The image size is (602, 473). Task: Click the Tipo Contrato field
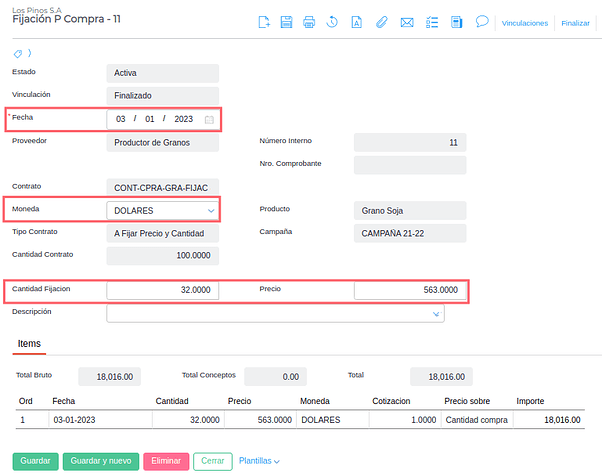[x=163, y=233]
